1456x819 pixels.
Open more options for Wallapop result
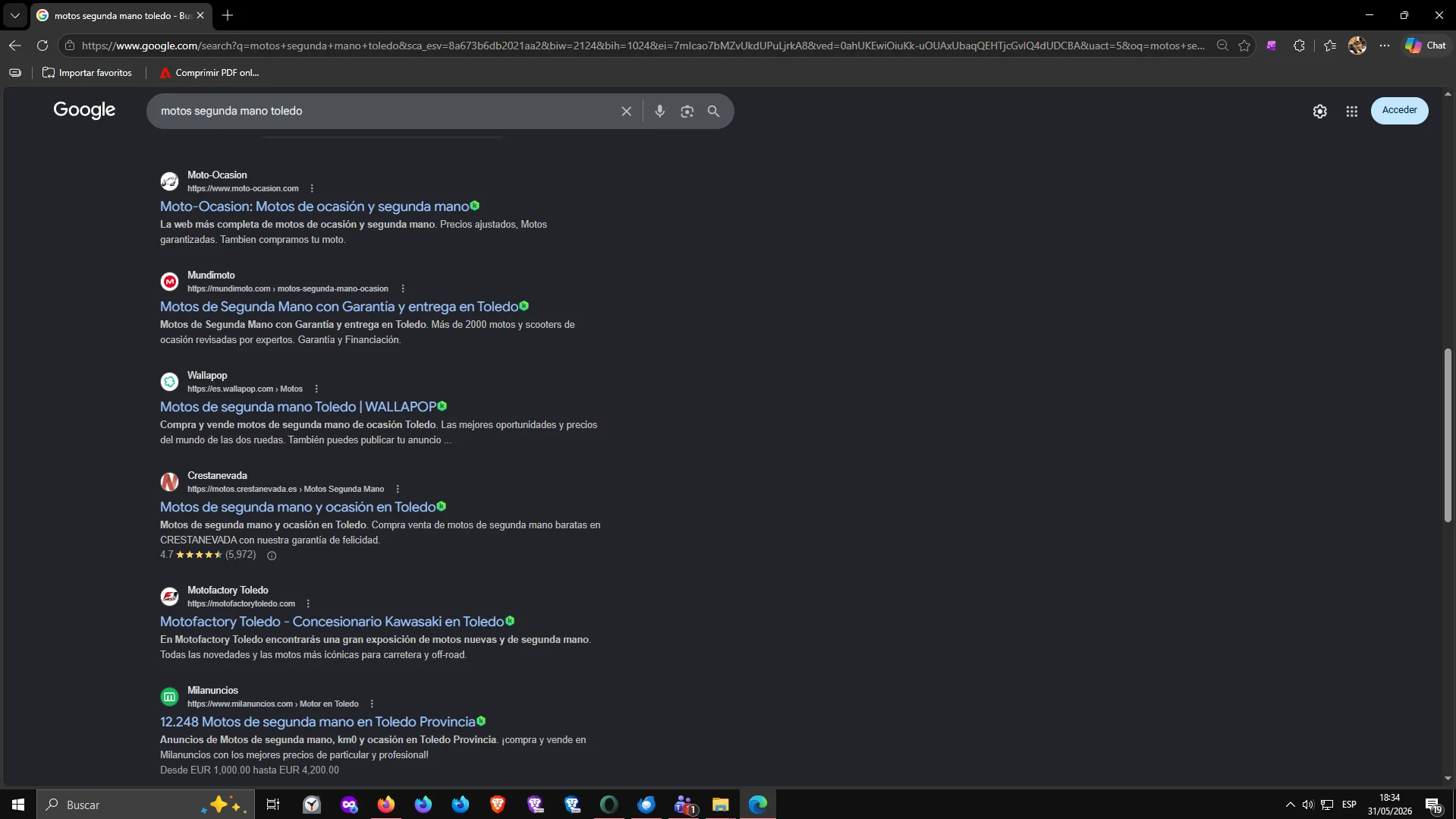316,389
